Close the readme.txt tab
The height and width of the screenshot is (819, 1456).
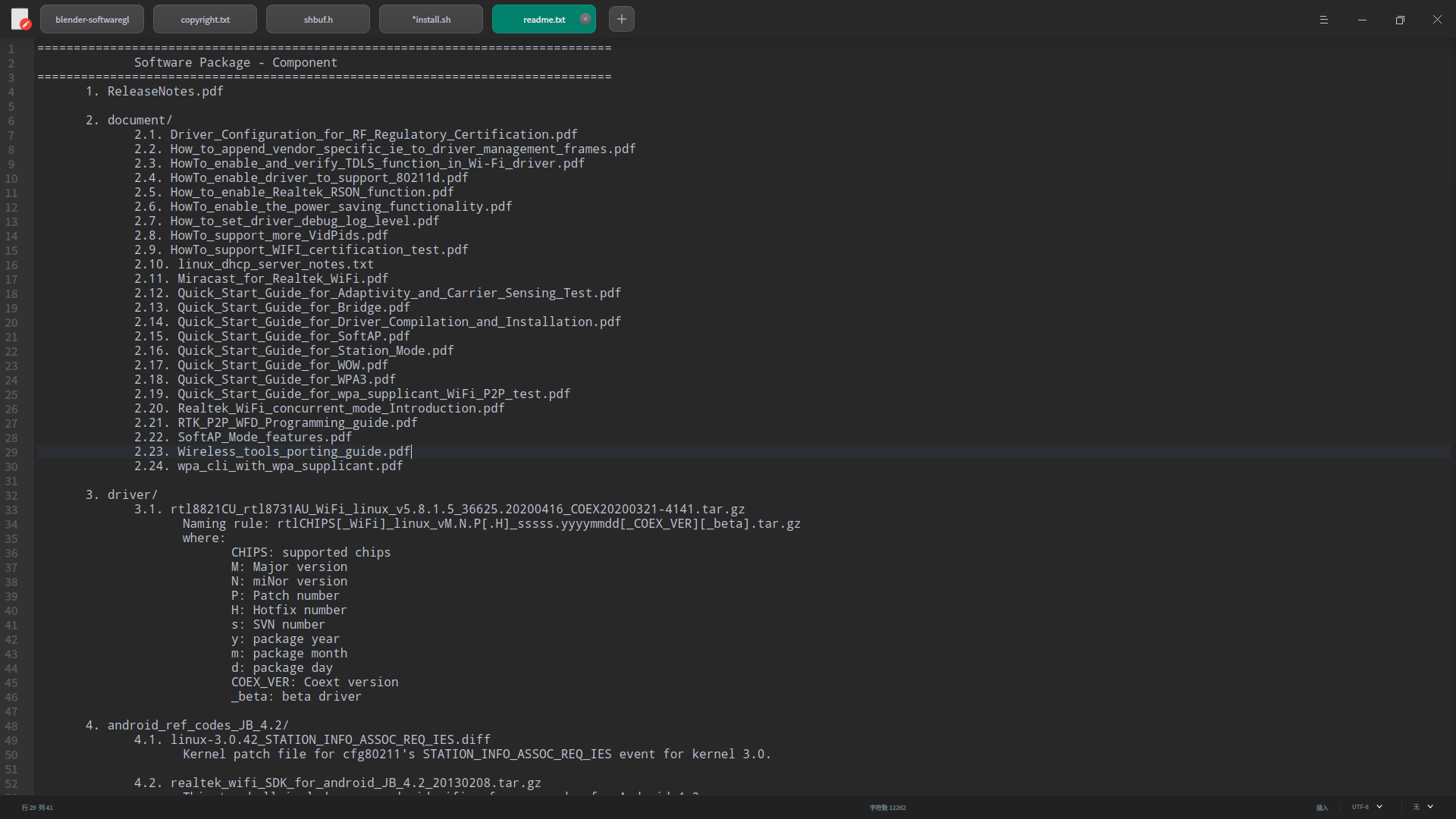click(x=585, y=19)
